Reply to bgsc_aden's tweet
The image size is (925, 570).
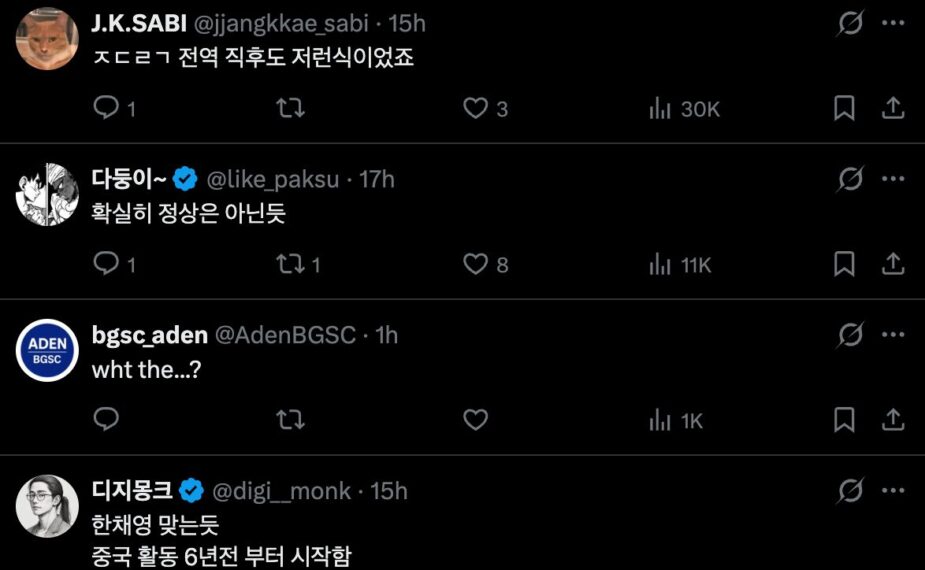[x=106, y=420]
